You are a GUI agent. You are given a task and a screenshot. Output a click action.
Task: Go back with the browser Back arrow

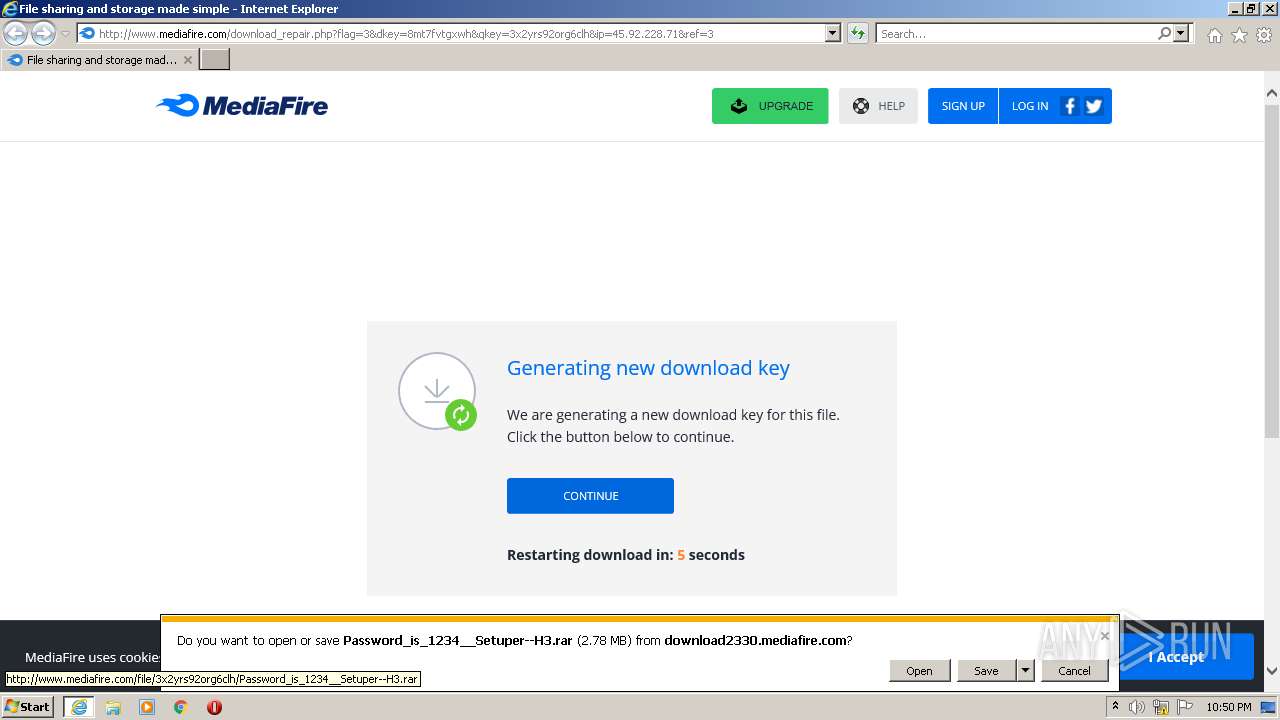pos(16,34)
